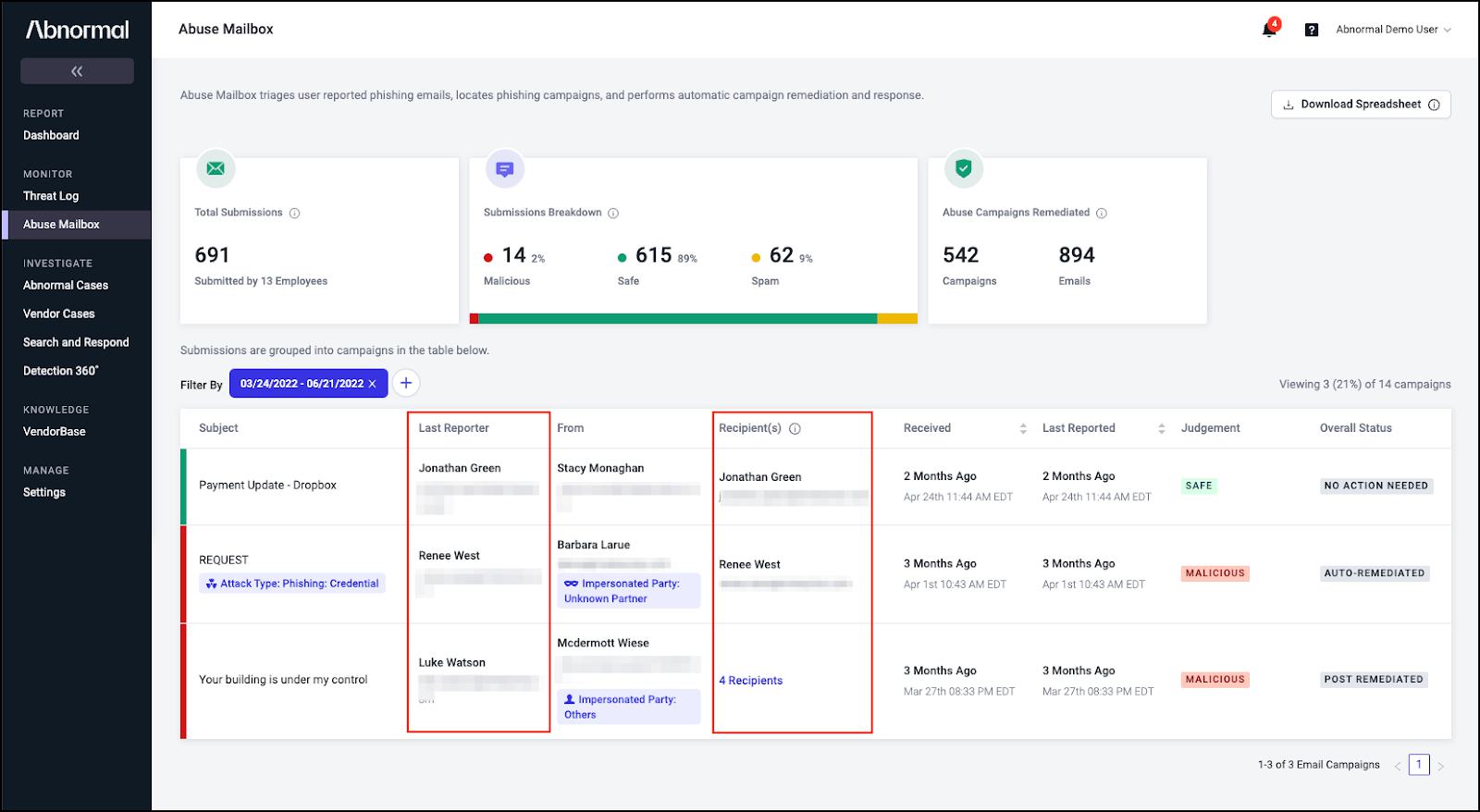Sort by the Last Reported column arrows
This screenshot has width=1480, height=812.
[1162, 428]
